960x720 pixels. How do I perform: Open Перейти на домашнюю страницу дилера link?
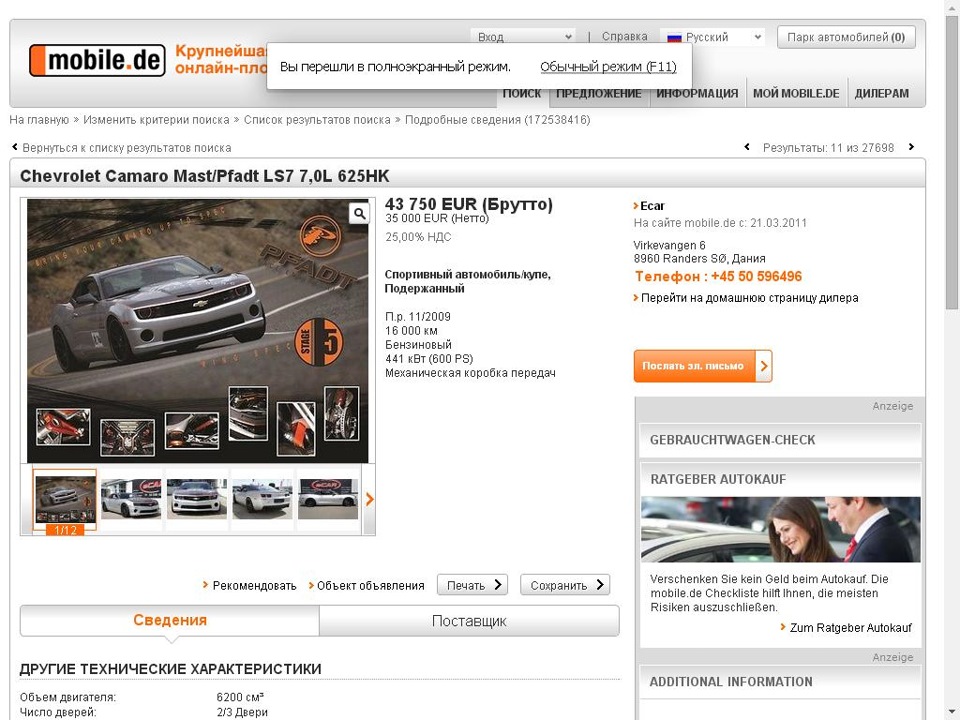(x=749, y=298)
